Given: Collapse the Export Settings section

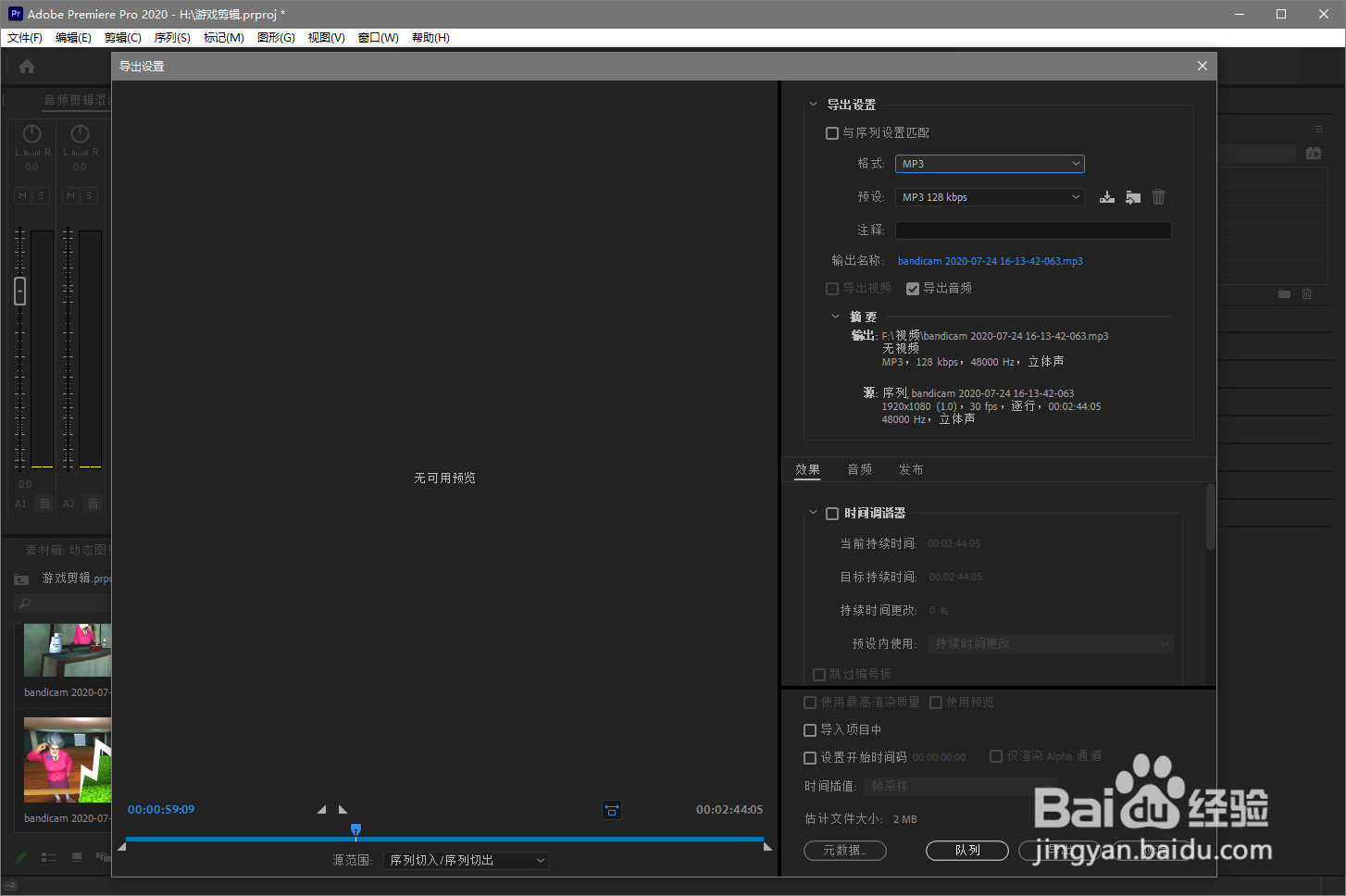Looking at the screenshot, I should point(814,105).
